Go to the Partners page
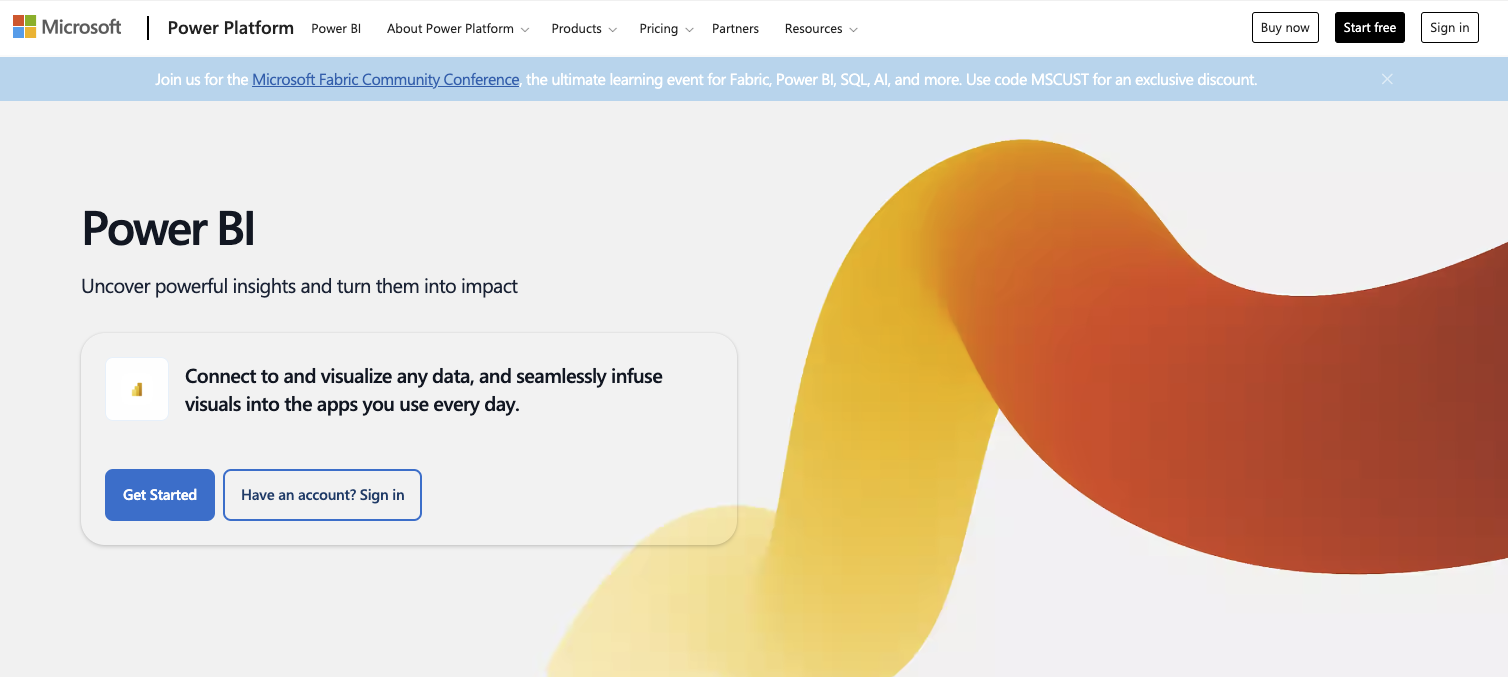 coord(735,28)
